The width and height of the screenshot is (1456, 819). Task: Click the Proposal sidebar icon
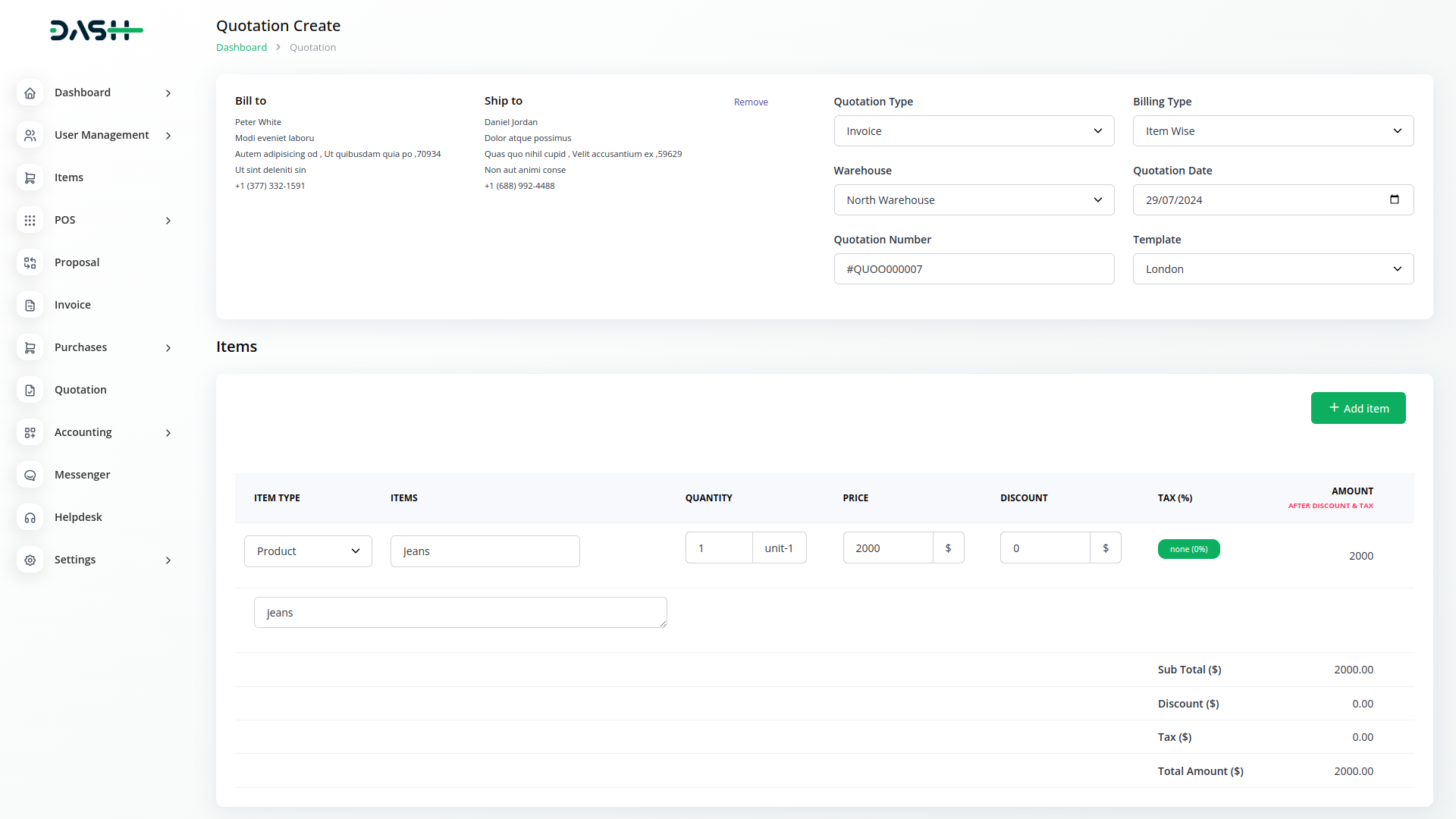tap(30, 262)
